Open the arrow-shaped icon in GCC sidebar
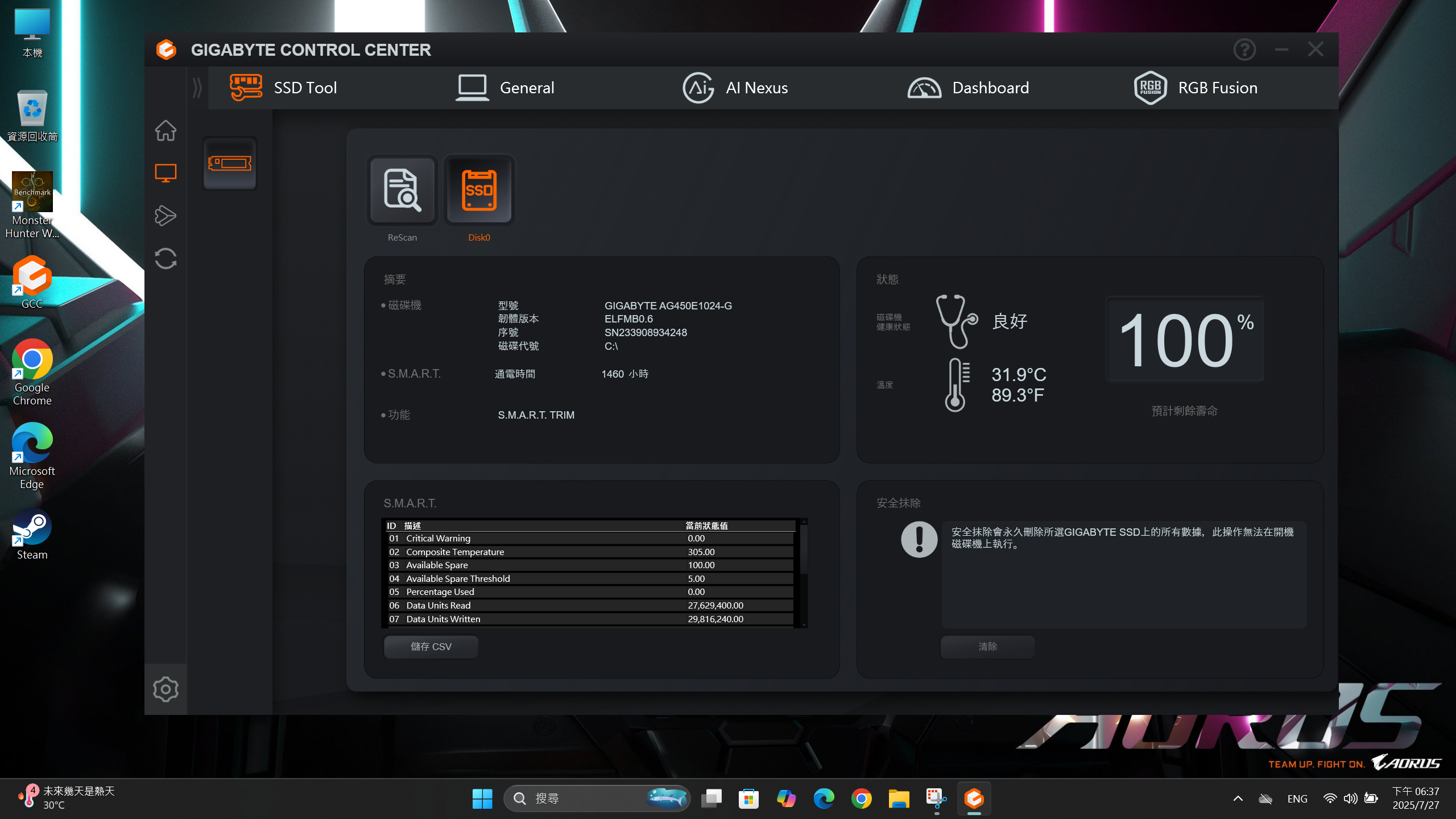 click(166, 216)
